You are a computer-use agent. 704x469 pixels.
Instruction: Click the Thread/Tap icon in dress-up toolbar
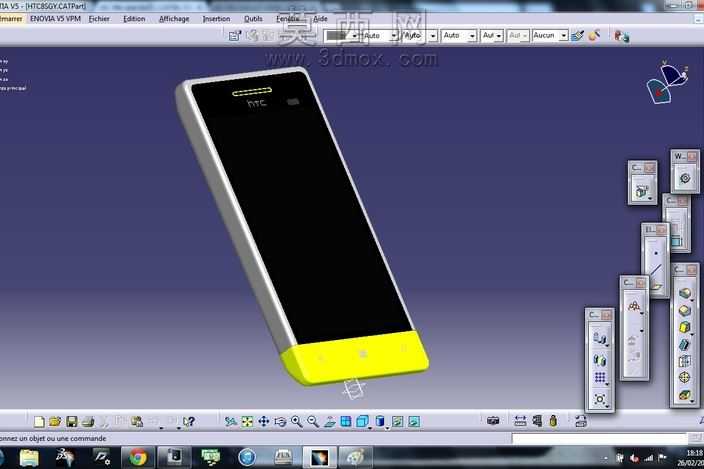tap(684, 377)
